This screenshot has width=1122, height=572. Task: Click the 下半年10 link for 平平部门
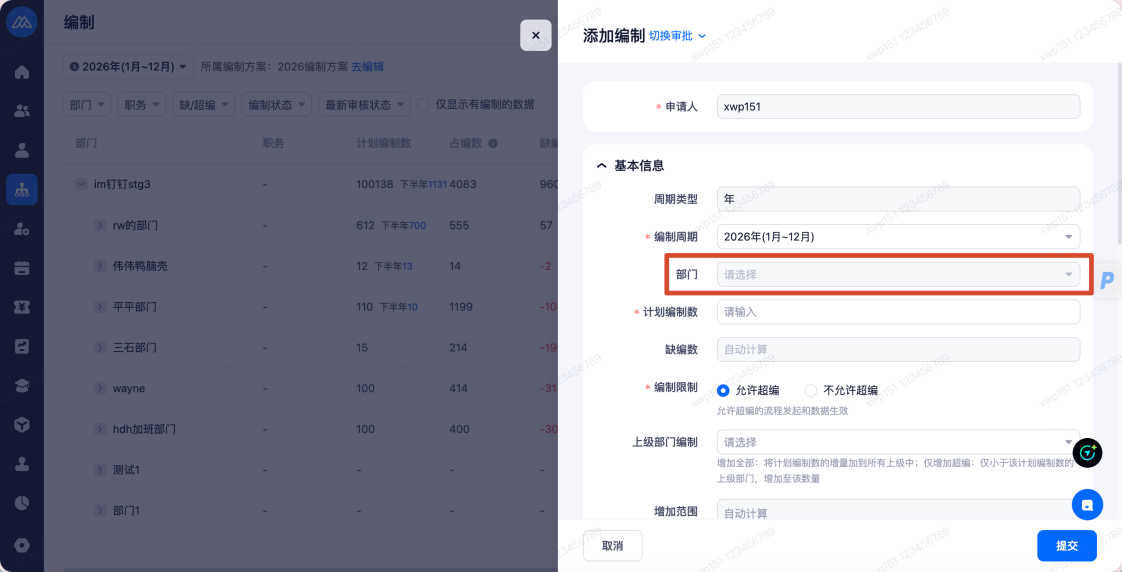pyautogui.click(x=398, y=307)
